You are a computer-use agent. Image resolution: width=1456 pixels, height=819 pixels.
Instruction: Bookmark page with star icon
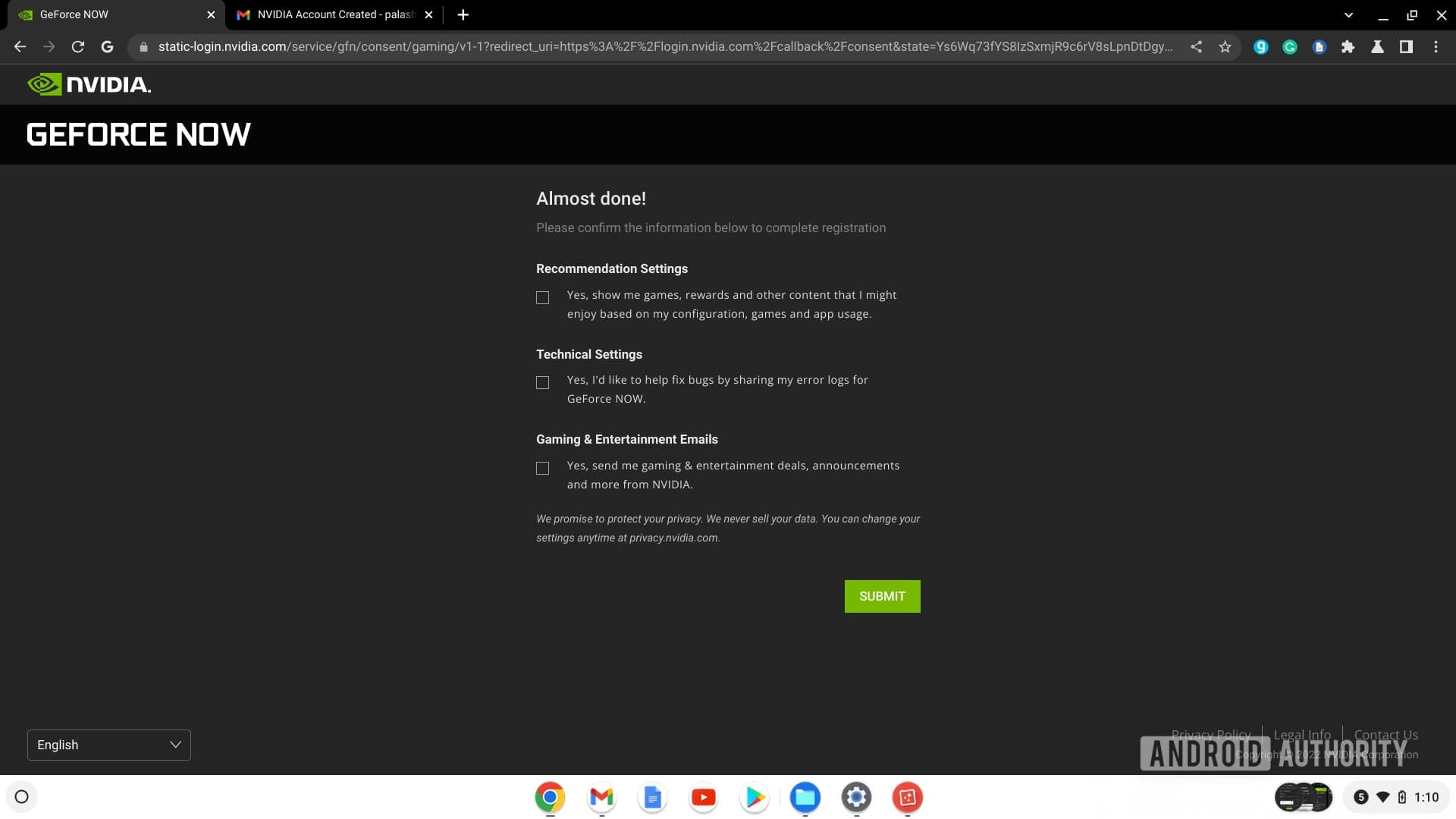[1225, 47]
